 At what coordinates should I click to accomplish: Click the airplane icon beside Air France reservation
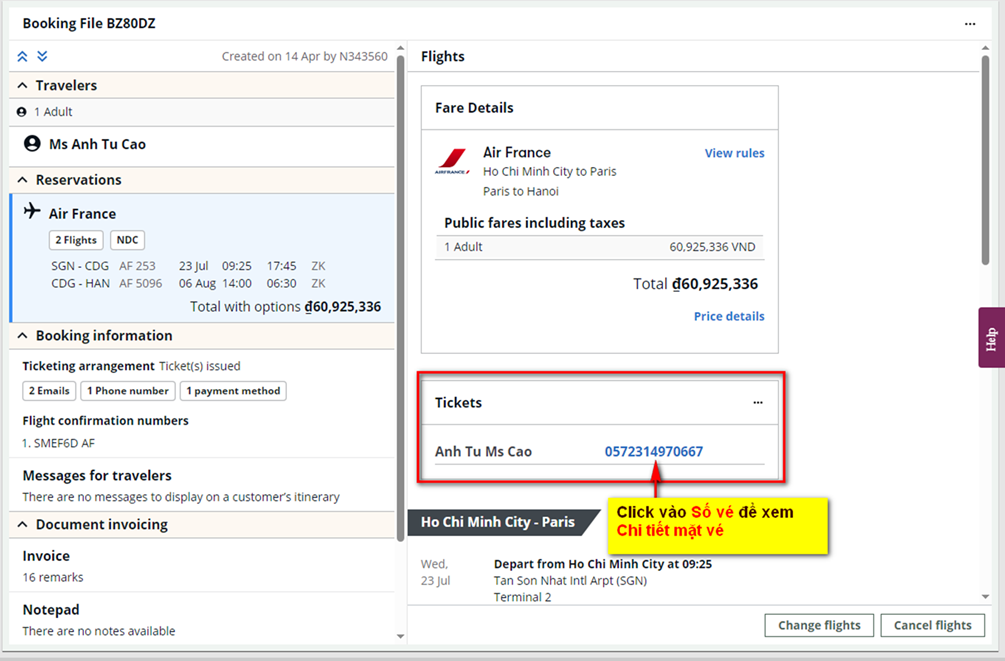coord(32,211)
